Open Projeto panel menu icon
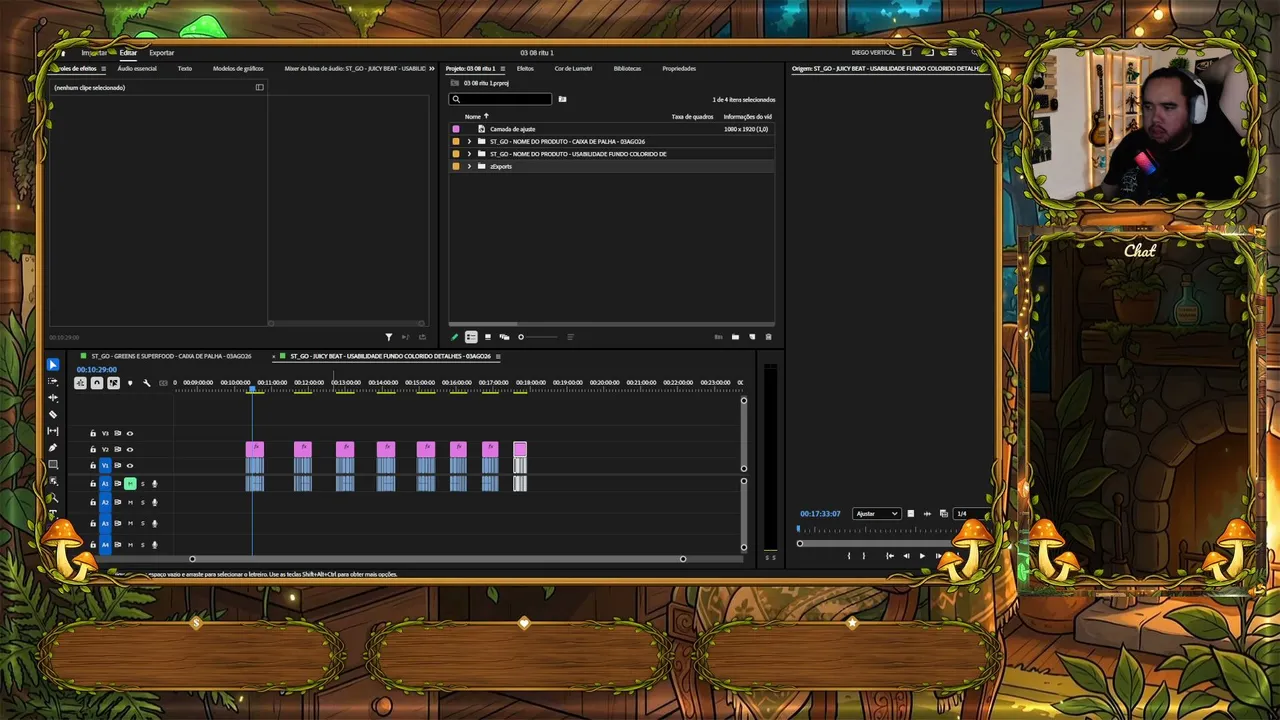1280x720 pixels. pos(503,69)
